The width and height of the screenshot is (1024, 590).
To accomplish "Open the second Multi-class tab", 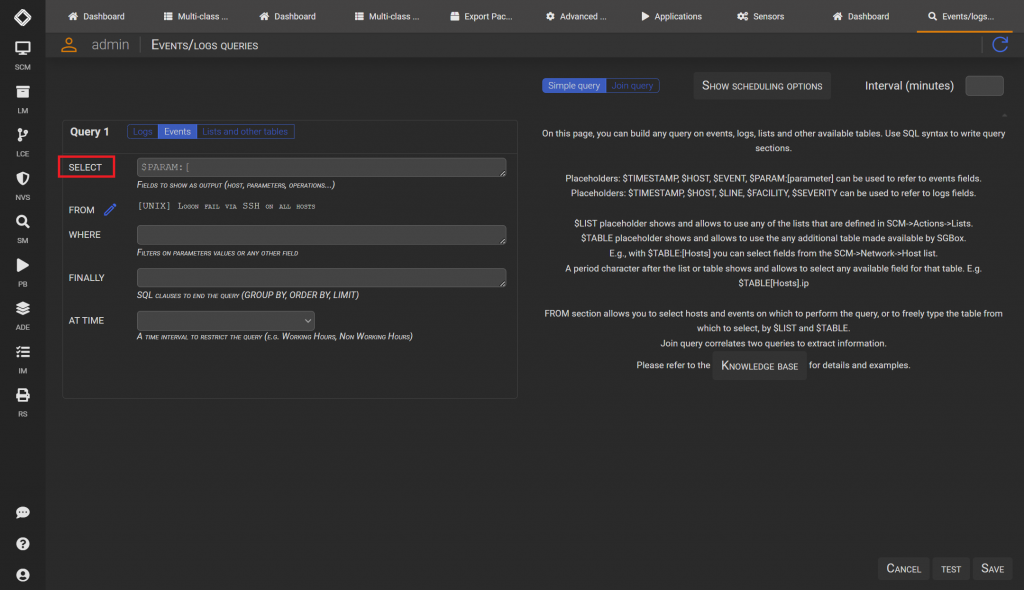I will [x=387, y=16].
